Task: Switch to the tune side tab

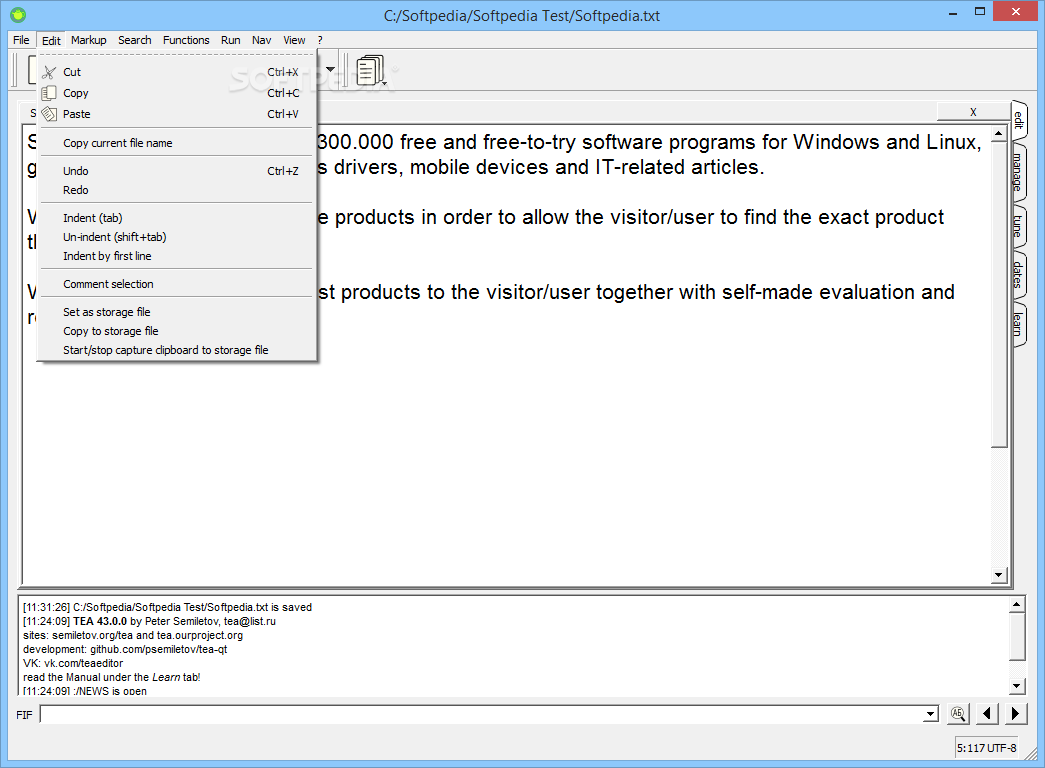Action: [x=1018, y=226]
